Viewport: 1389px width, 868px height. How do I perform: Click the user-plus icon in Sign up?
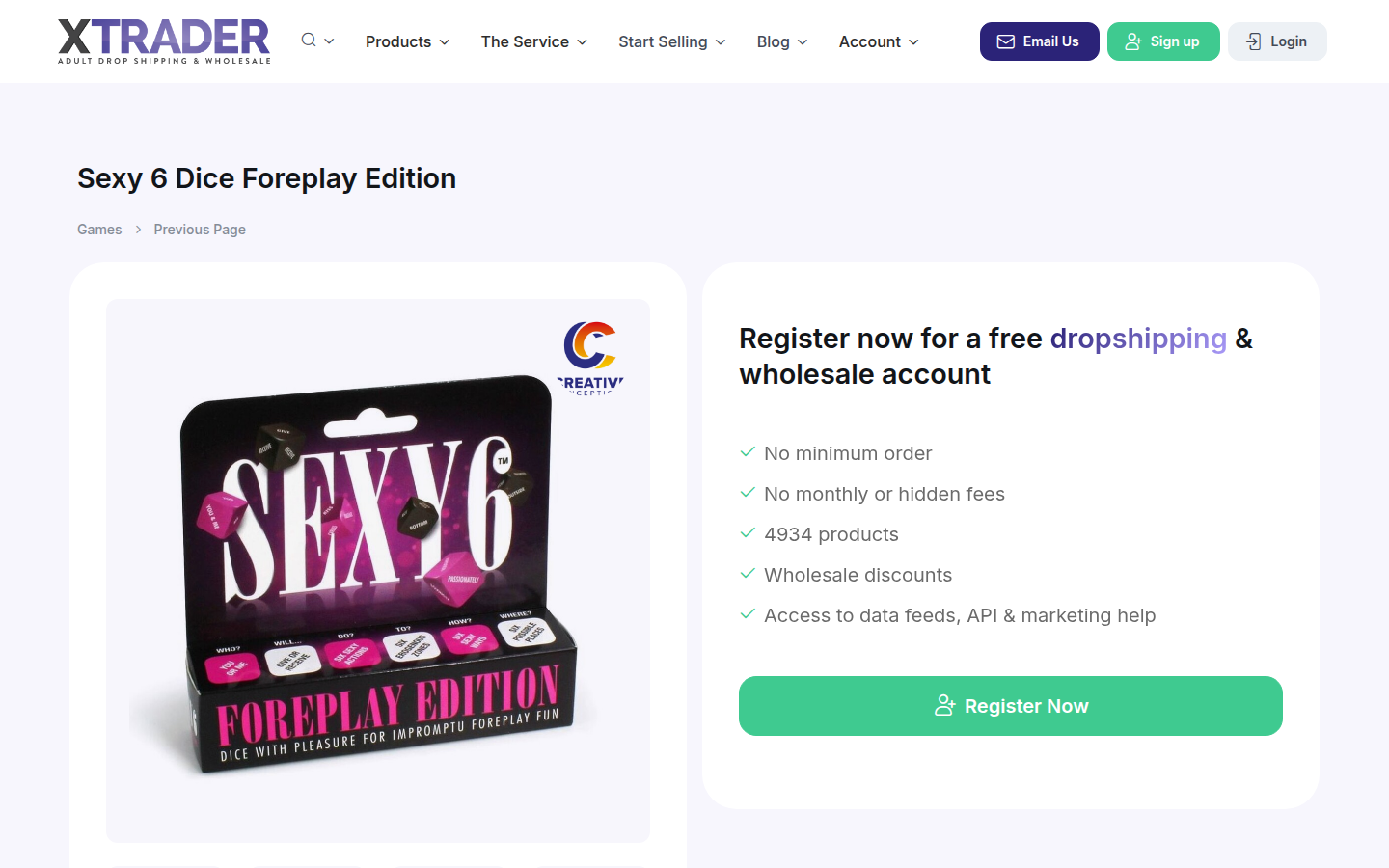[1133, 41]
